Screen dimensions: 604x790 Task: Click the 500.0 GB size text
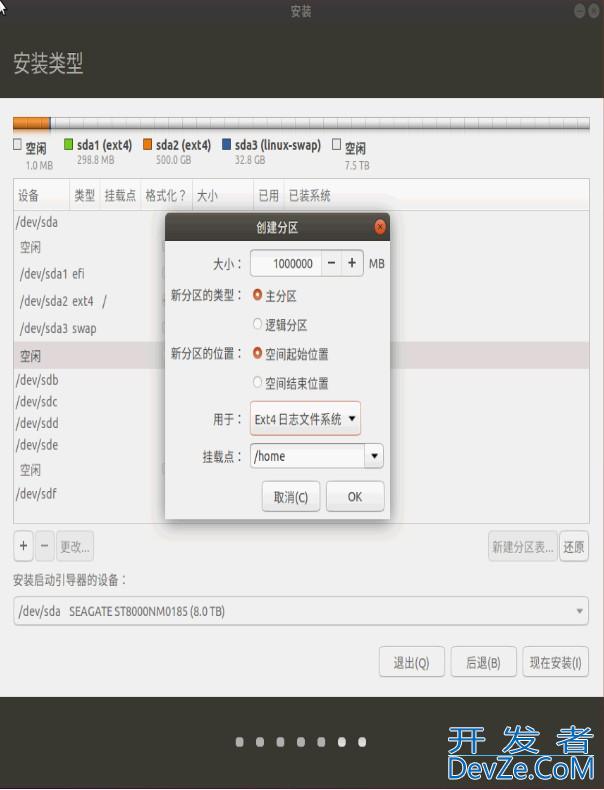click(x=173, y=160)
